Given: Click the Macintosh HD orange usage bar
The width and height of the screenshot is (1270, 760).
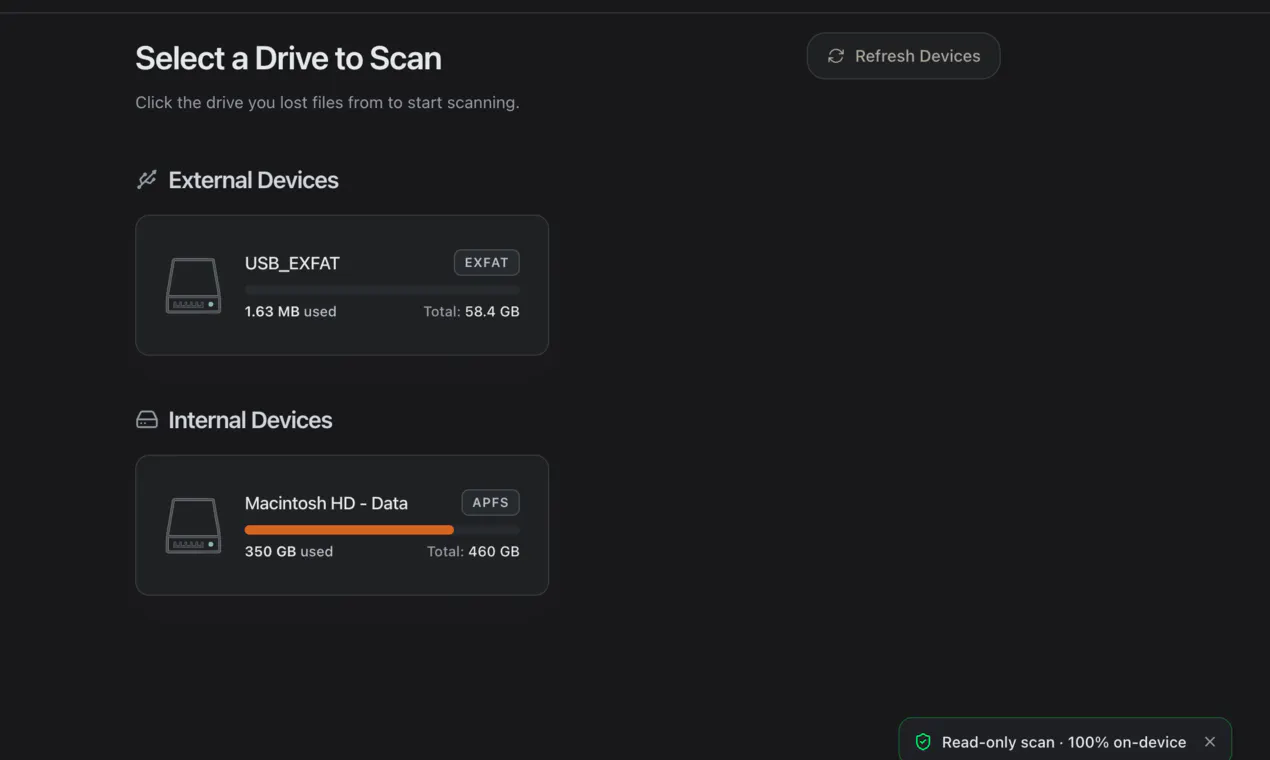Looking at the screenshot, I should (x=349, y=530).
